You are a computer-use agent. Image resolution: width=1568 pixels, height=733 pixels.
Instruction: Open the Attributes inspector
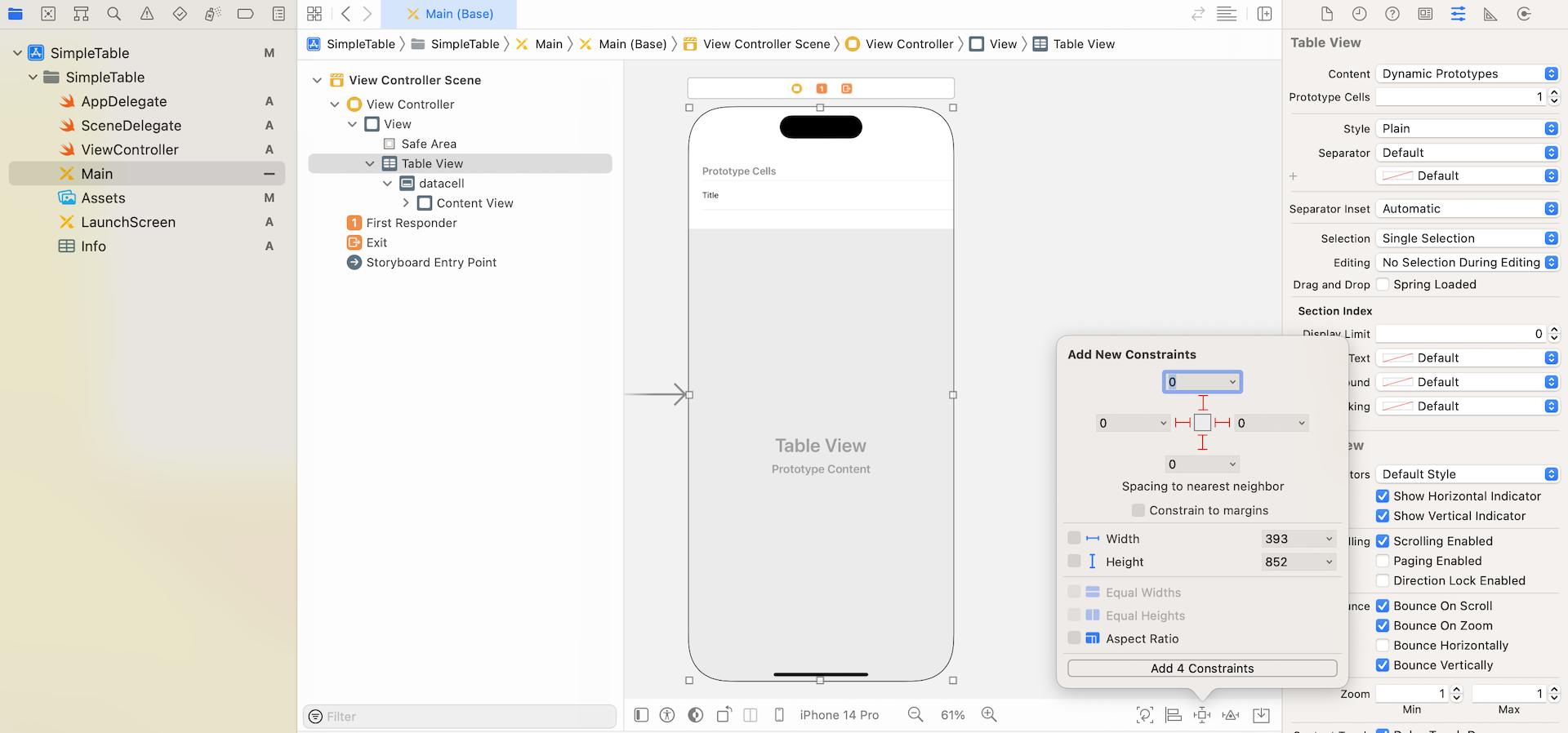click(x=1458, y=14)
